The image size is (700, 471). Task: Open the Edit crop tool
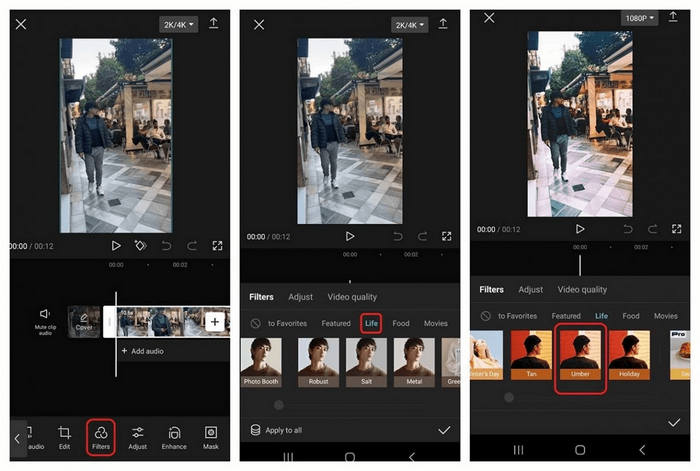(64, 436)
